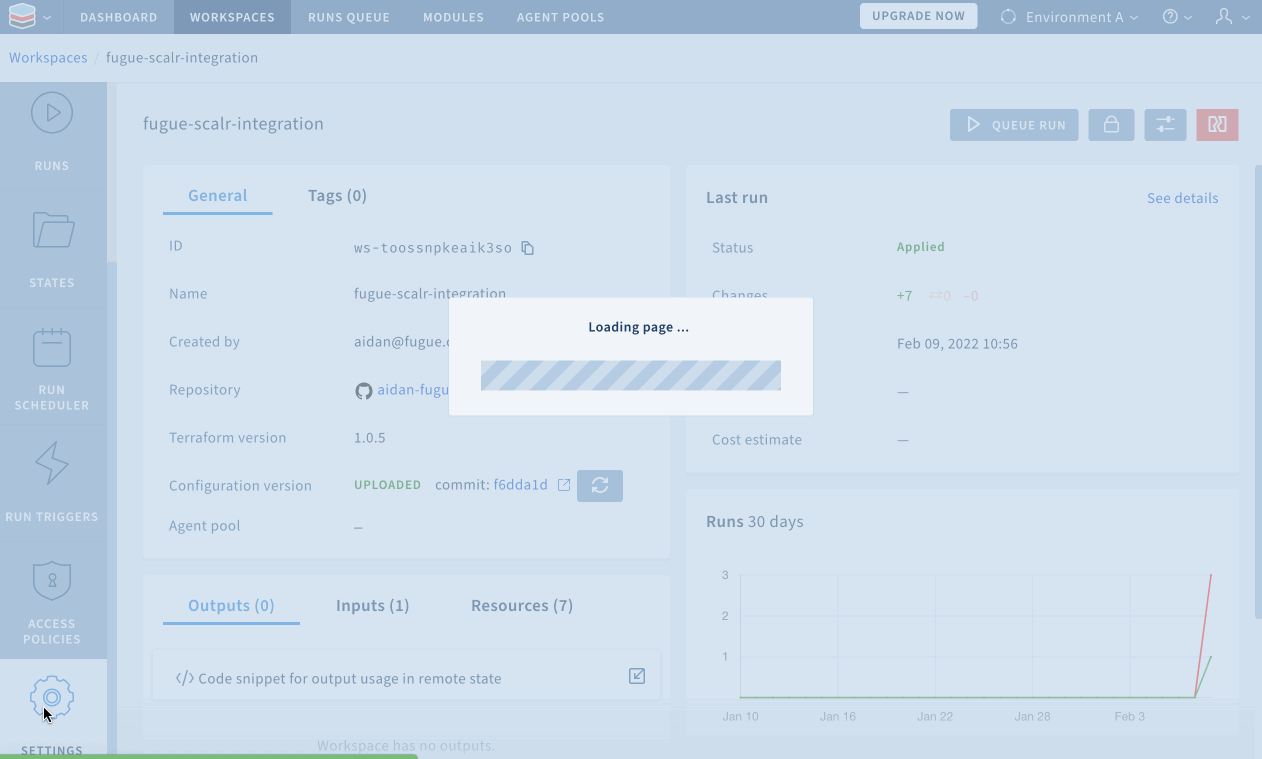This screenshot has width=1262, height=759.
Task: Switch to the Inputs (1) tab
Action: [372, 606]
